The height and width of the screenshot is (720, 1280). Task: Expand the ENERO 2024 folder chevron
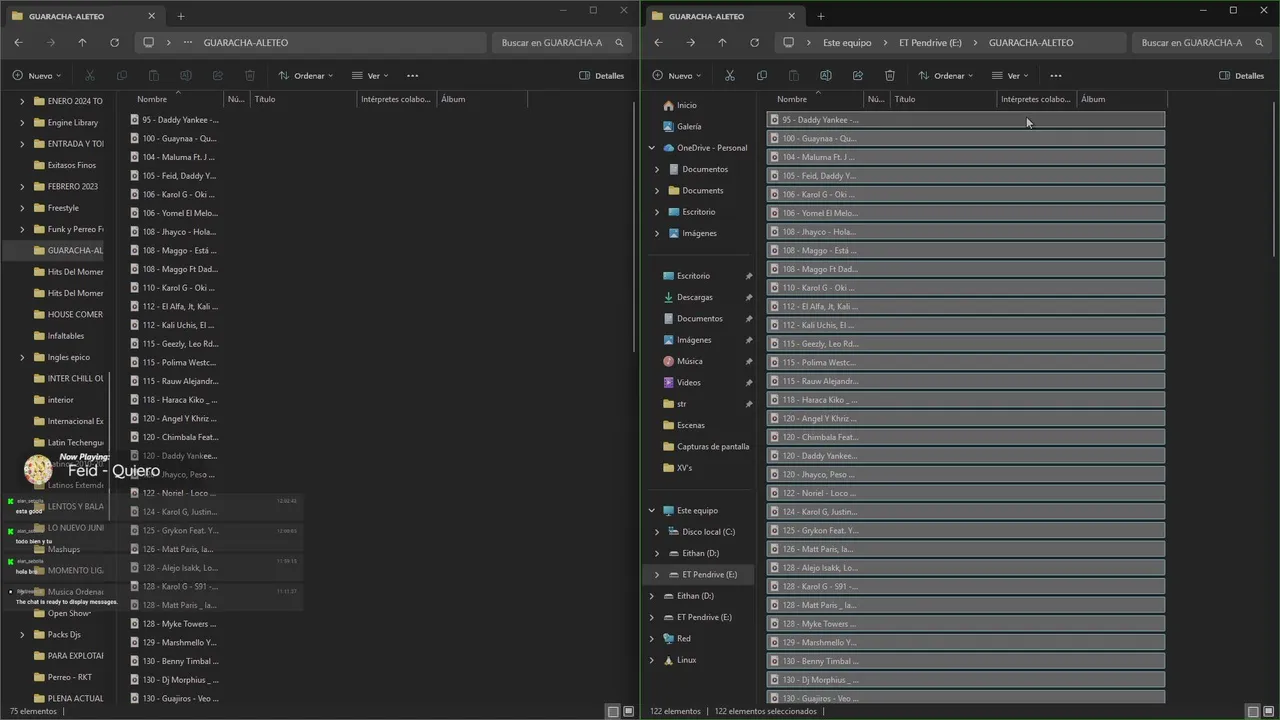[x=22, y=101]
